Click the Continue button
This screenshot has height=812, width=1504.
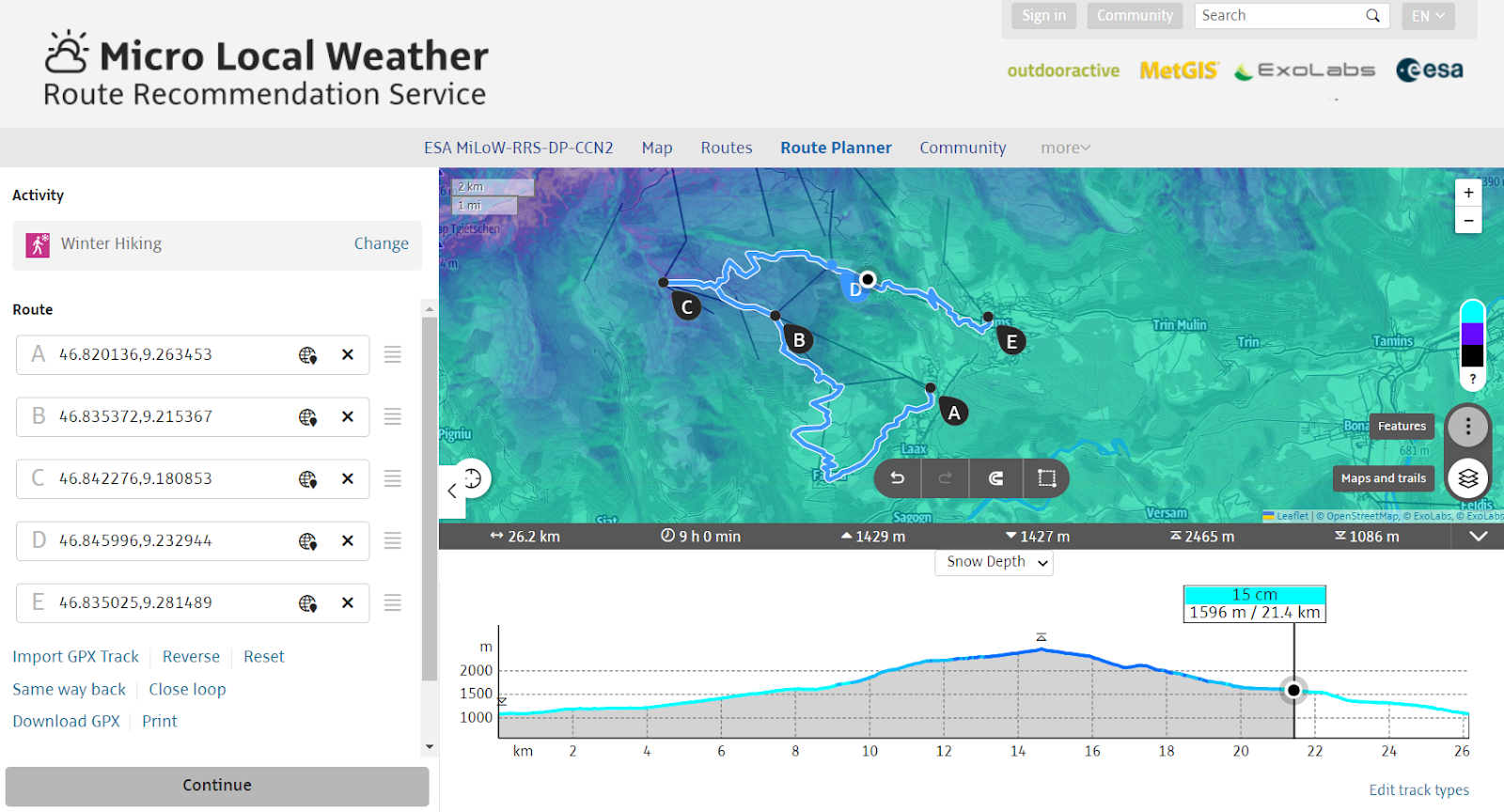pos(217,786)
